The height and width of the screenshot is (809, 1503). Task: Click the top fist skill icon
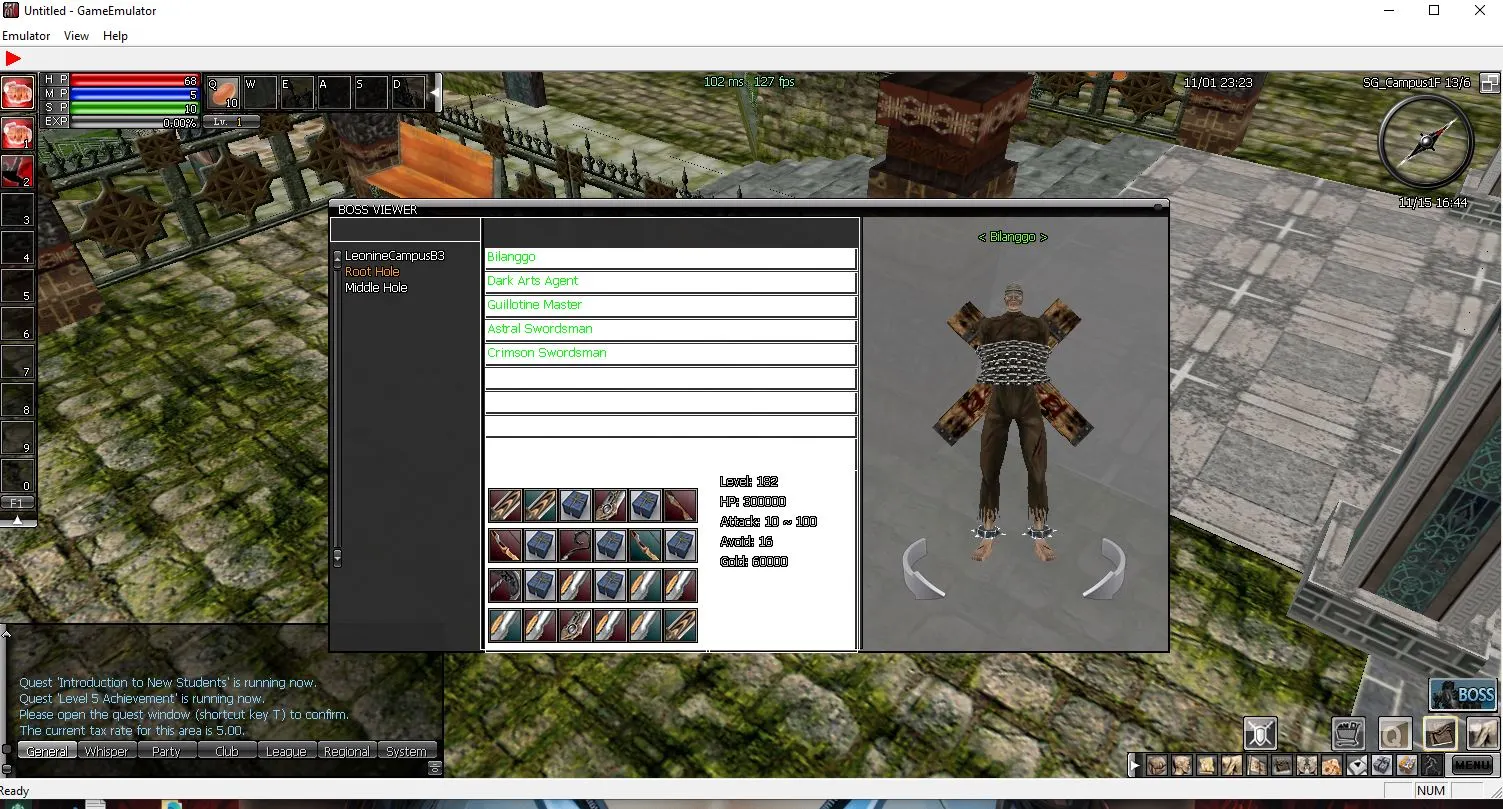[17, 93]
